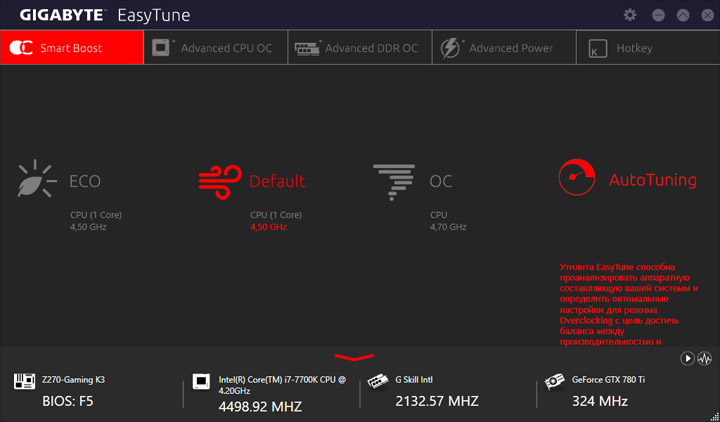Open the hardware monitor waveform icon
This screenshot has width=720, height=422.
(x=705, y=358)
